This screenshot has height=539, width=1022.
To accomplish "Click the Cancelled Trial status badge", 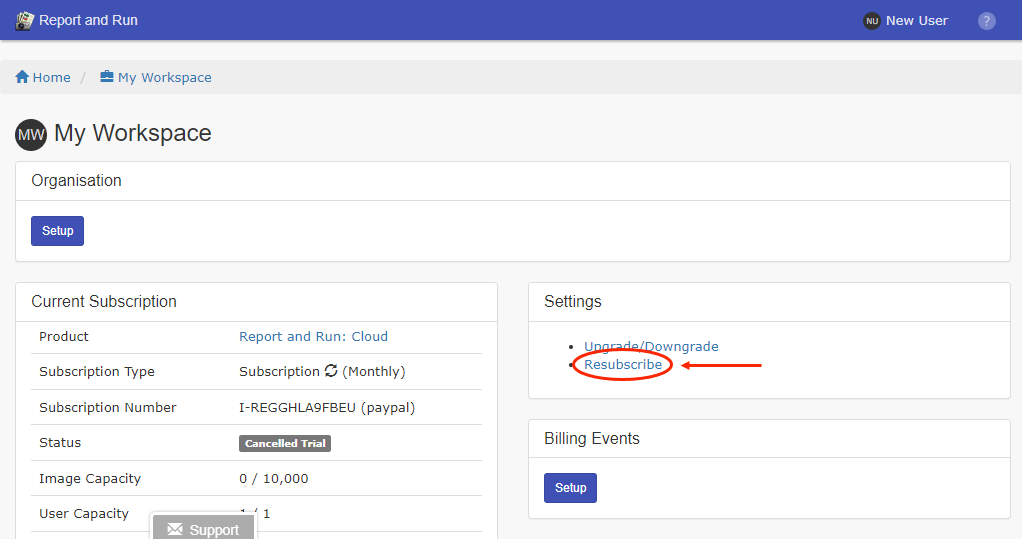I will coord(285,443).
